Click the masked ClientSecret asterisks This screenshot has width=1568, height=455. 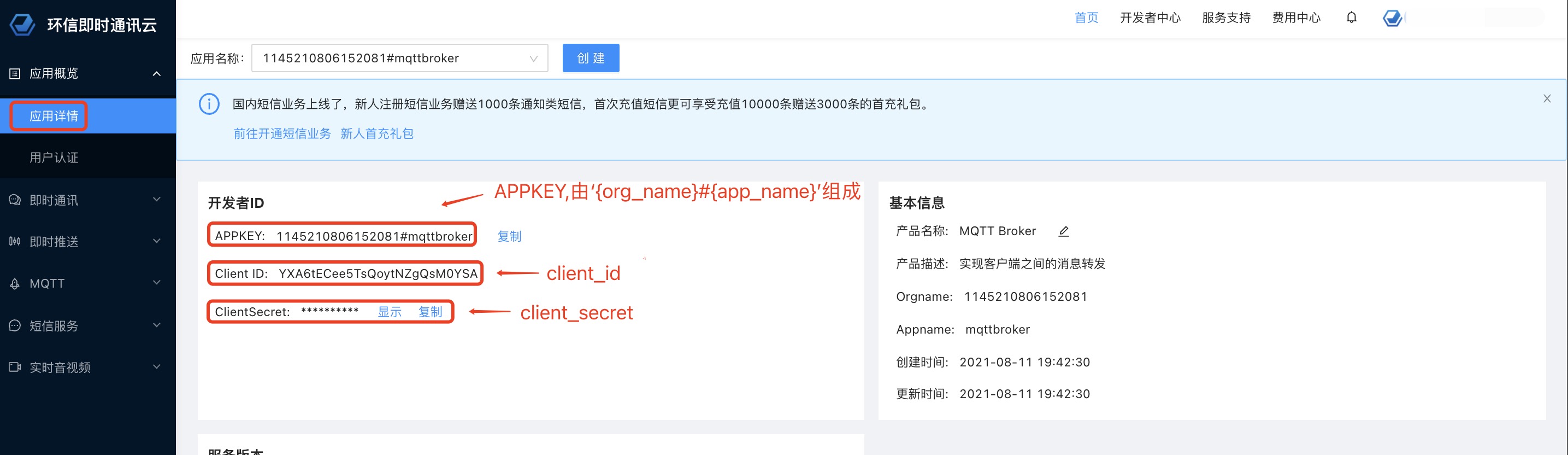coord(329,311)
